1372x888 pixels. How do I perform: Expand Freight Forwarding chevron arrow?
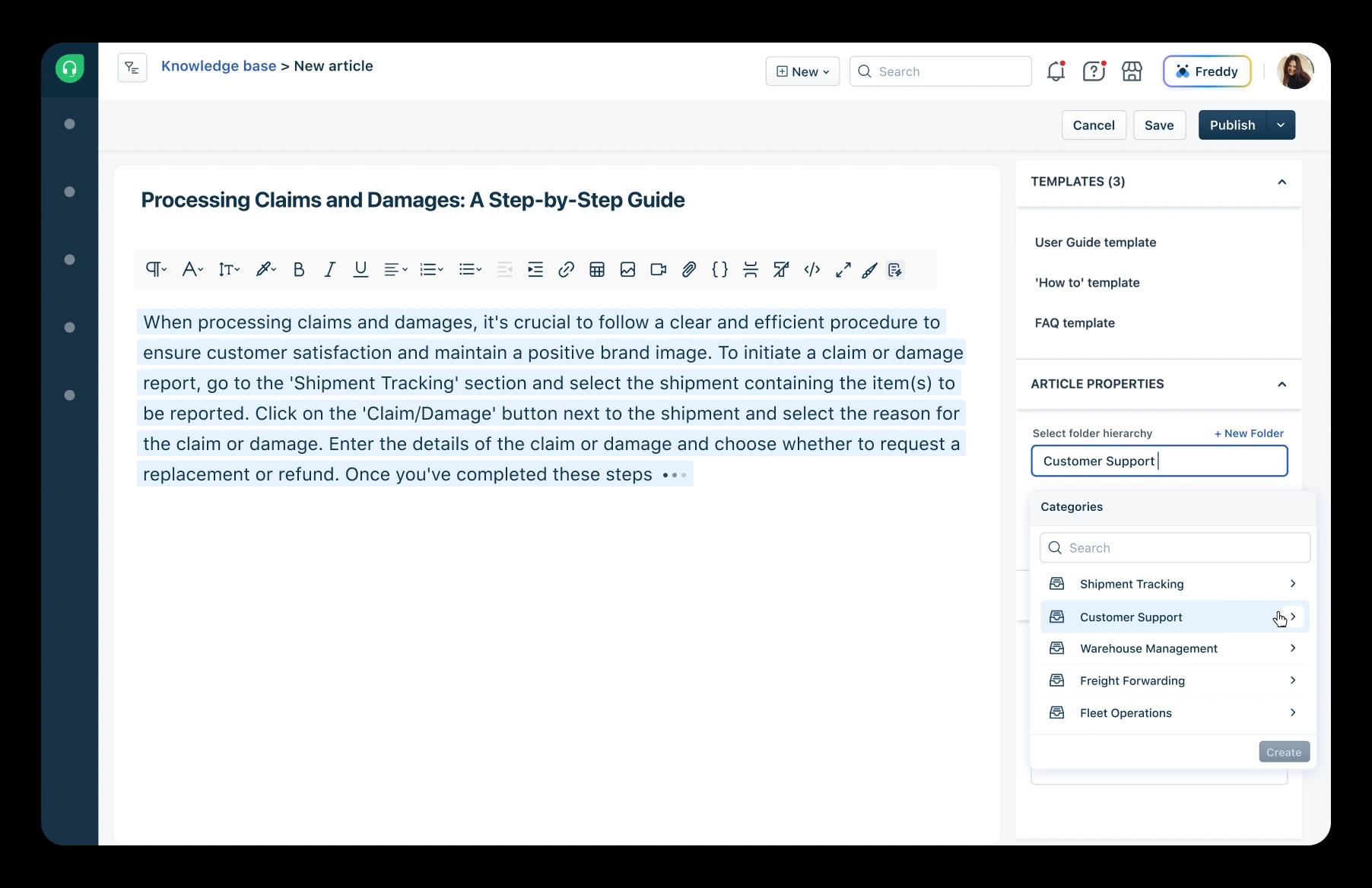coord(1293,680)
